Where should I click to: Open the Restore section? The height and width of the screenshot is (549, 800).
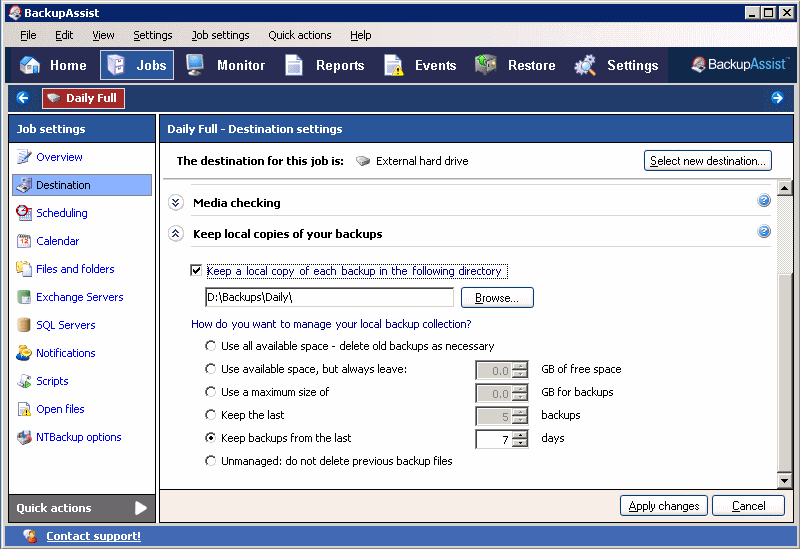[515, 65]
